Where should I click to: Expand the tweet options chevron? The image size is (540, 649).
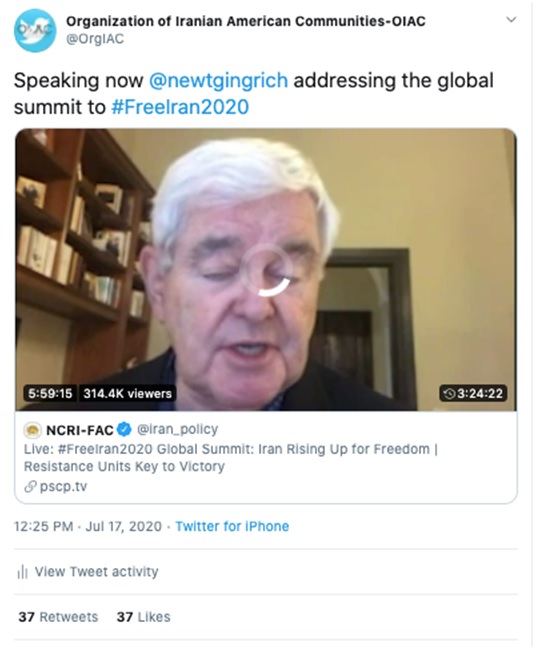click(511, 20)
